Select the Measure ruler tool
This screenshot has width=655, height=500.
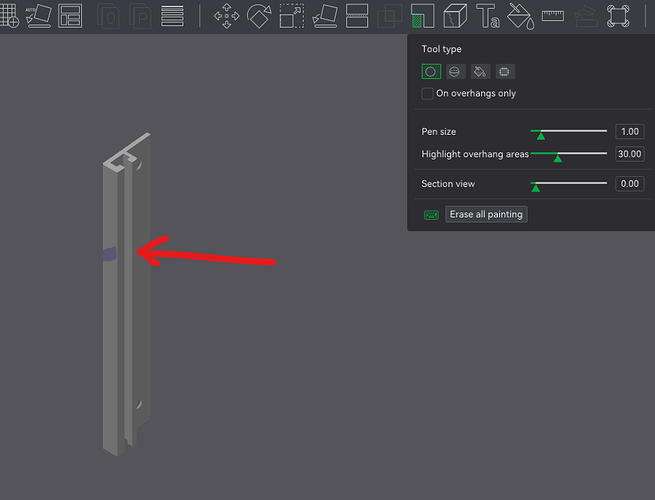click(553, 16)
